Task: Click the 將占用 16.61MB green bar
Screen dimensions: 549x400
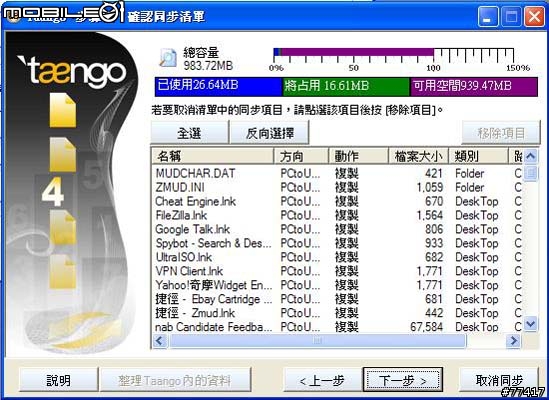Action: pyautogui.click(x=346, y=87)
